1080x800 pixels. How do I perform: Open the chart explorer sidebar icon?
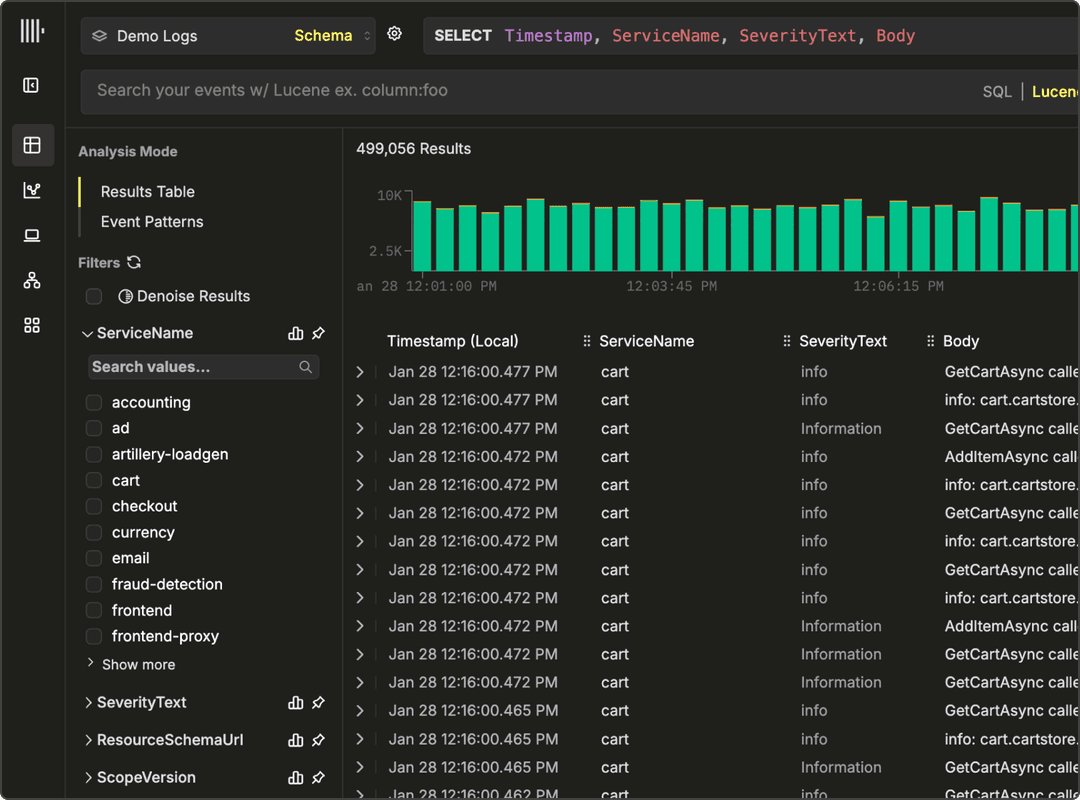[x=32, y=190]
